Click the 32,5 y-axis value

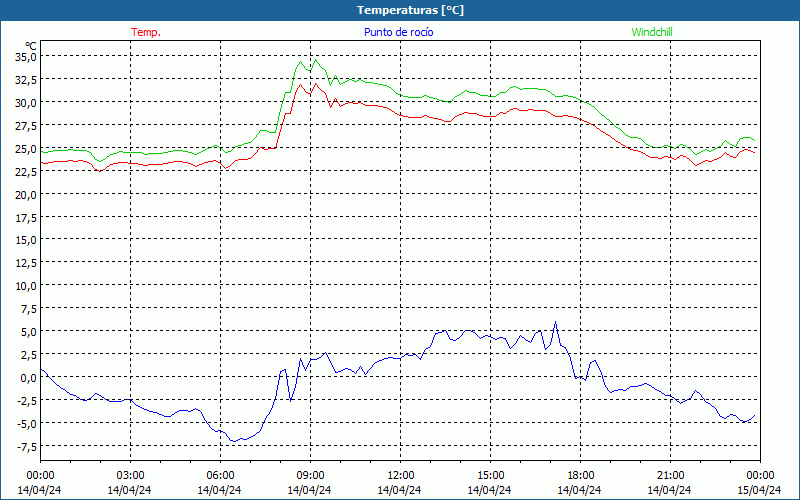tap(26, 80)
